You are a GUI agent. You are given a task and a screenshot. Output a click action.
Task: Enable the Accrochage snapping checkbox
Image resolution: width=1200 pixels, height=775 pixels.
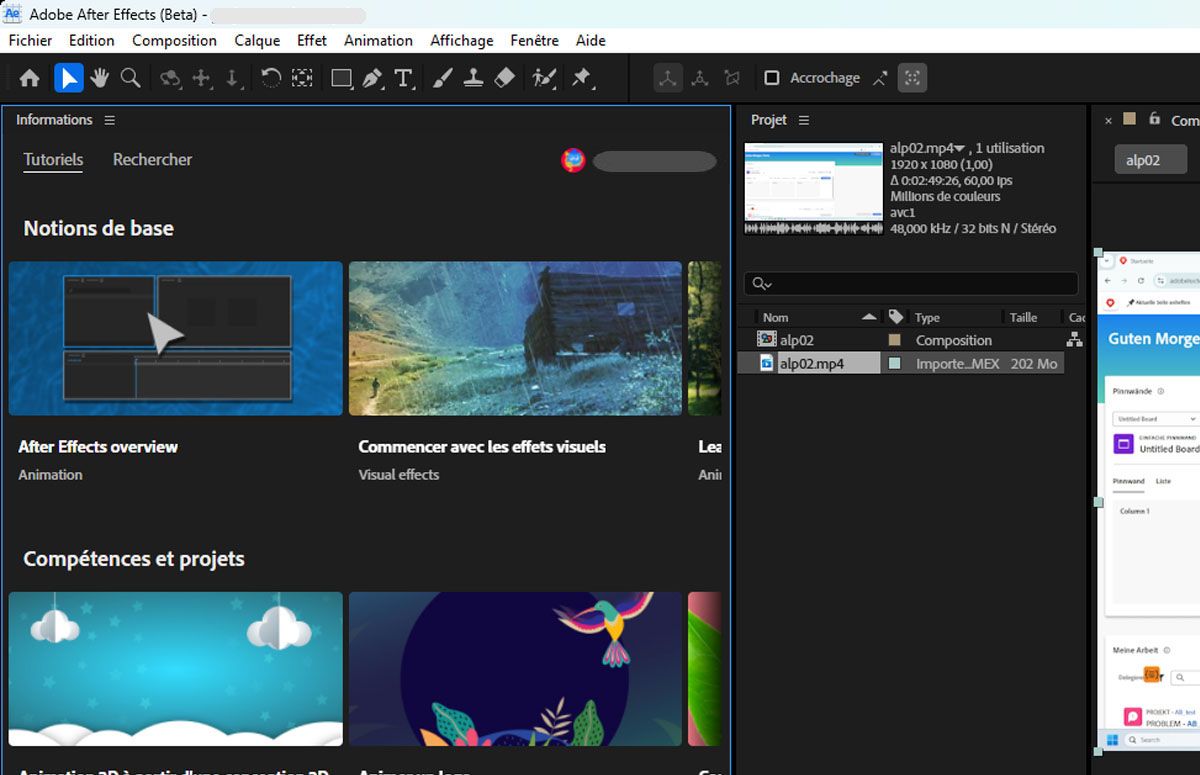click(x=772, y=78)
